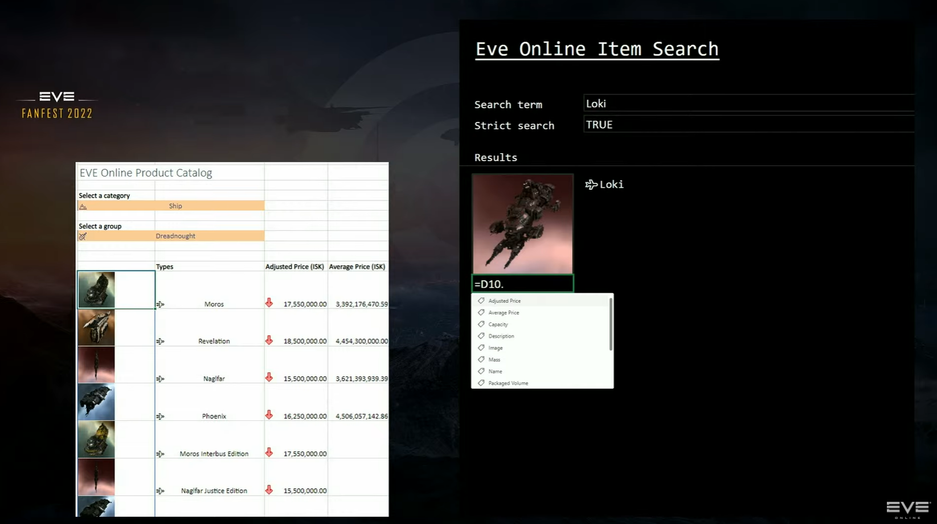Choose the Image field suggestion
The image size is (937, 524).
pyautogui.click(x=541, y=348)
